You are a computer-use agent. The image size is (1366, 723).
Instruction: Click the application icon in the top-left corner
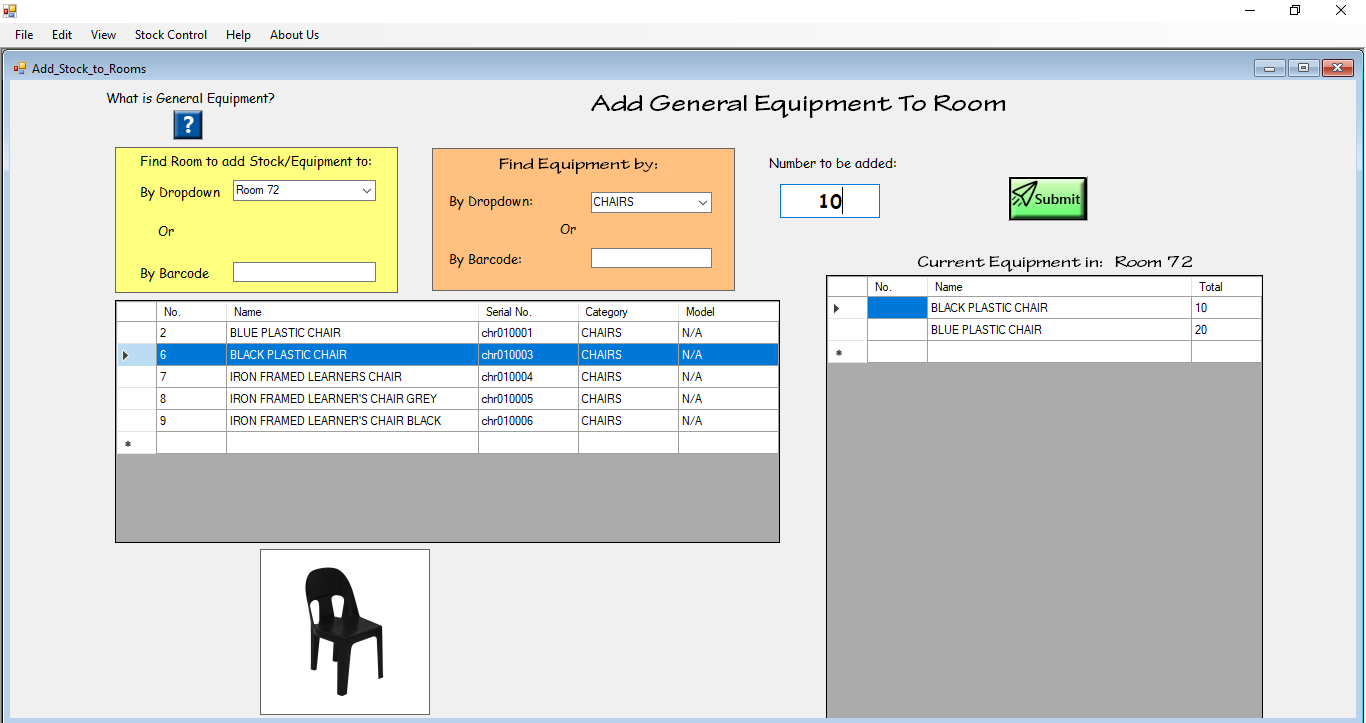pos(10,11)
